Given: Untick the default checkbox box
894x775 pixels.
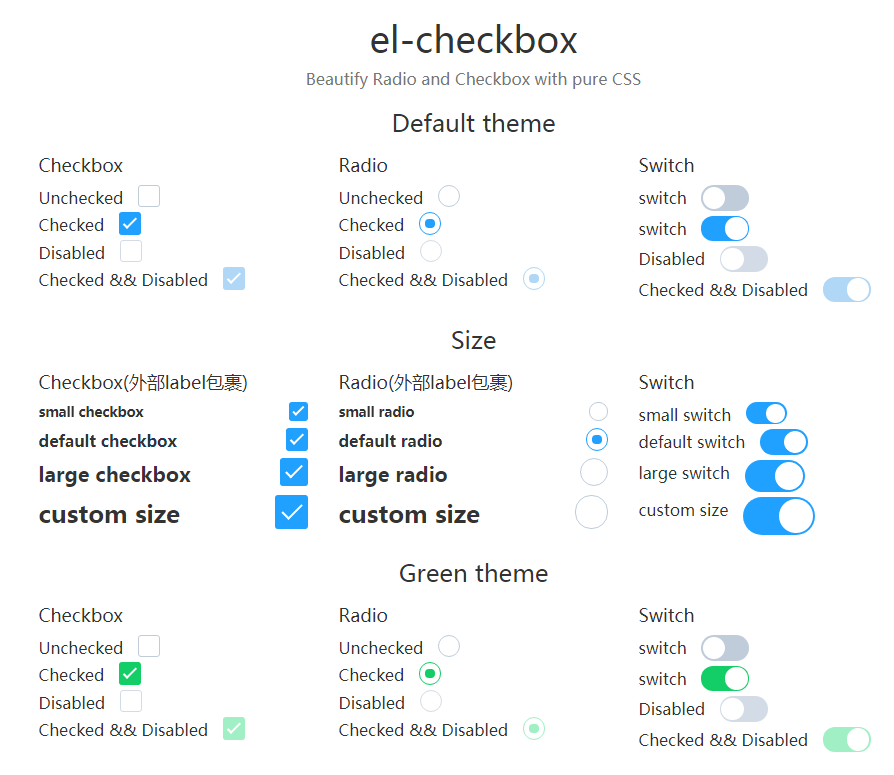Looking at the screenshot, I should coord(297,440).
